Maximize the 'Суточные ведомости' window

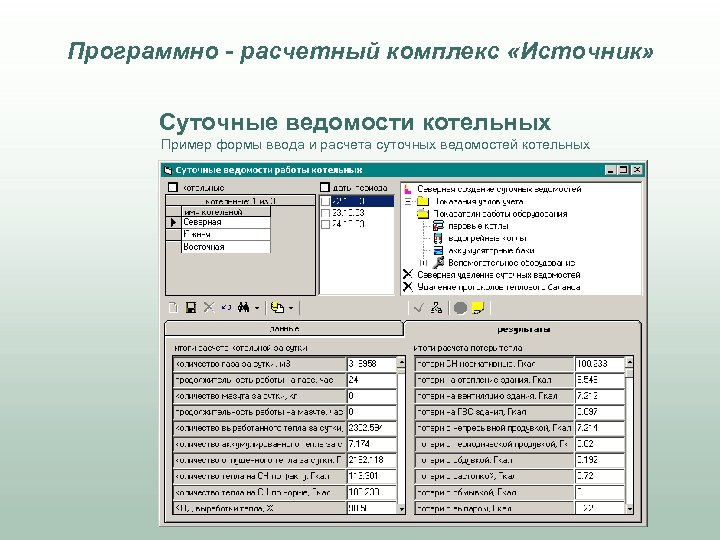pyautogui.click(x=623, y=170)
